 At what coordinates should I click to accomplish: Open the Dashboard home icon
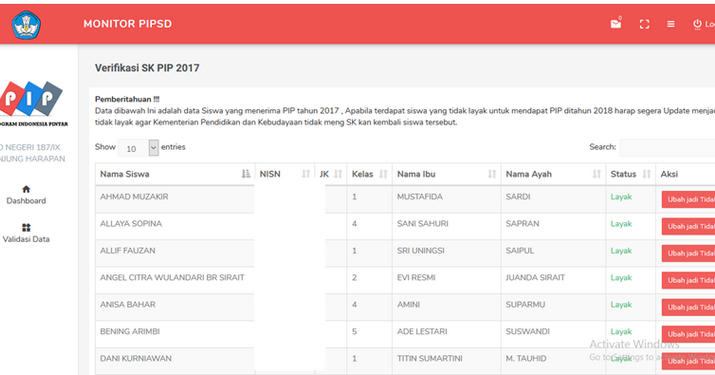click(26, 189)
